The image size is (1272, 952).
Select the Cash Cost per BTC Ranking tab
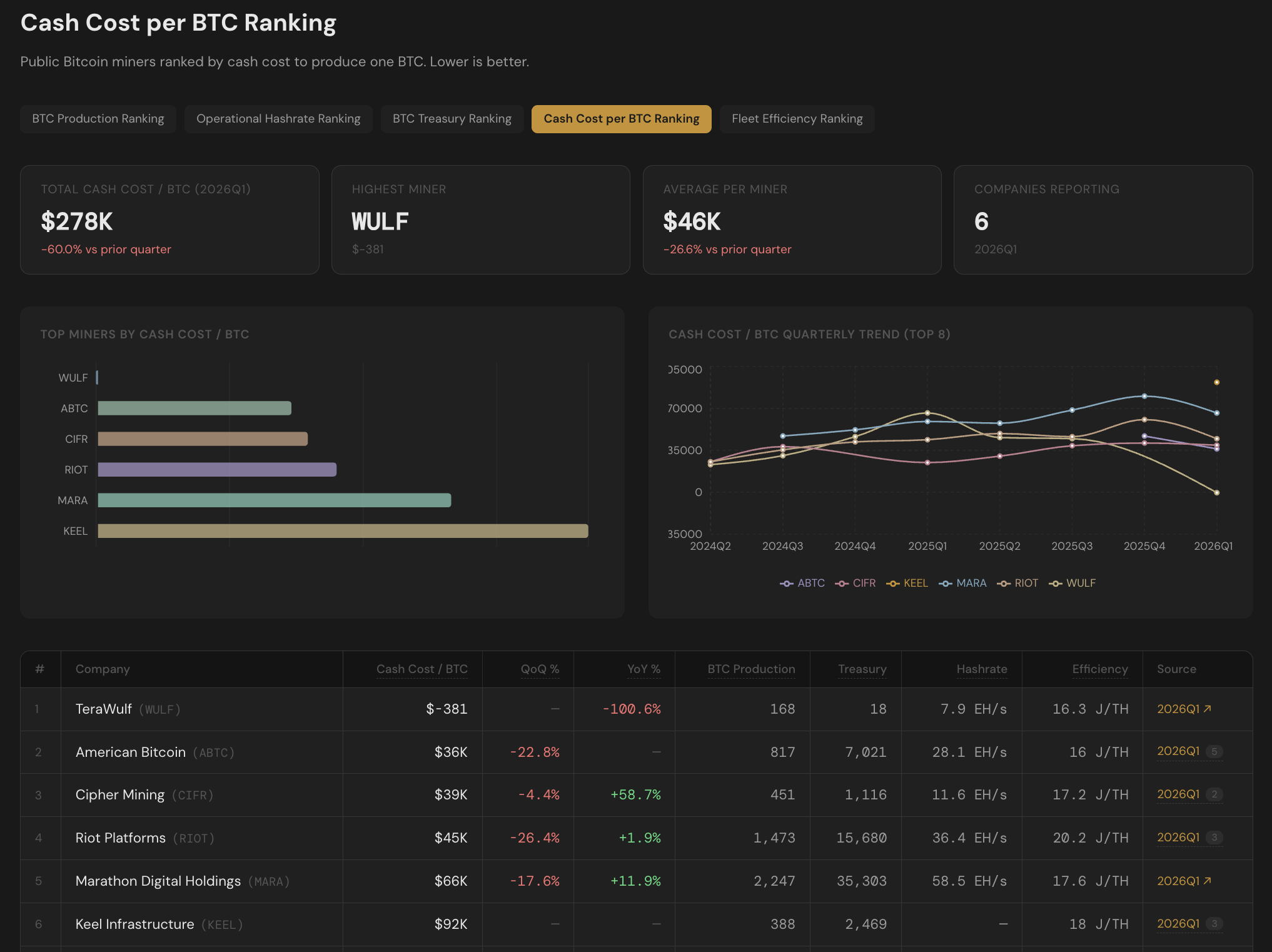(x=622, y=119)
